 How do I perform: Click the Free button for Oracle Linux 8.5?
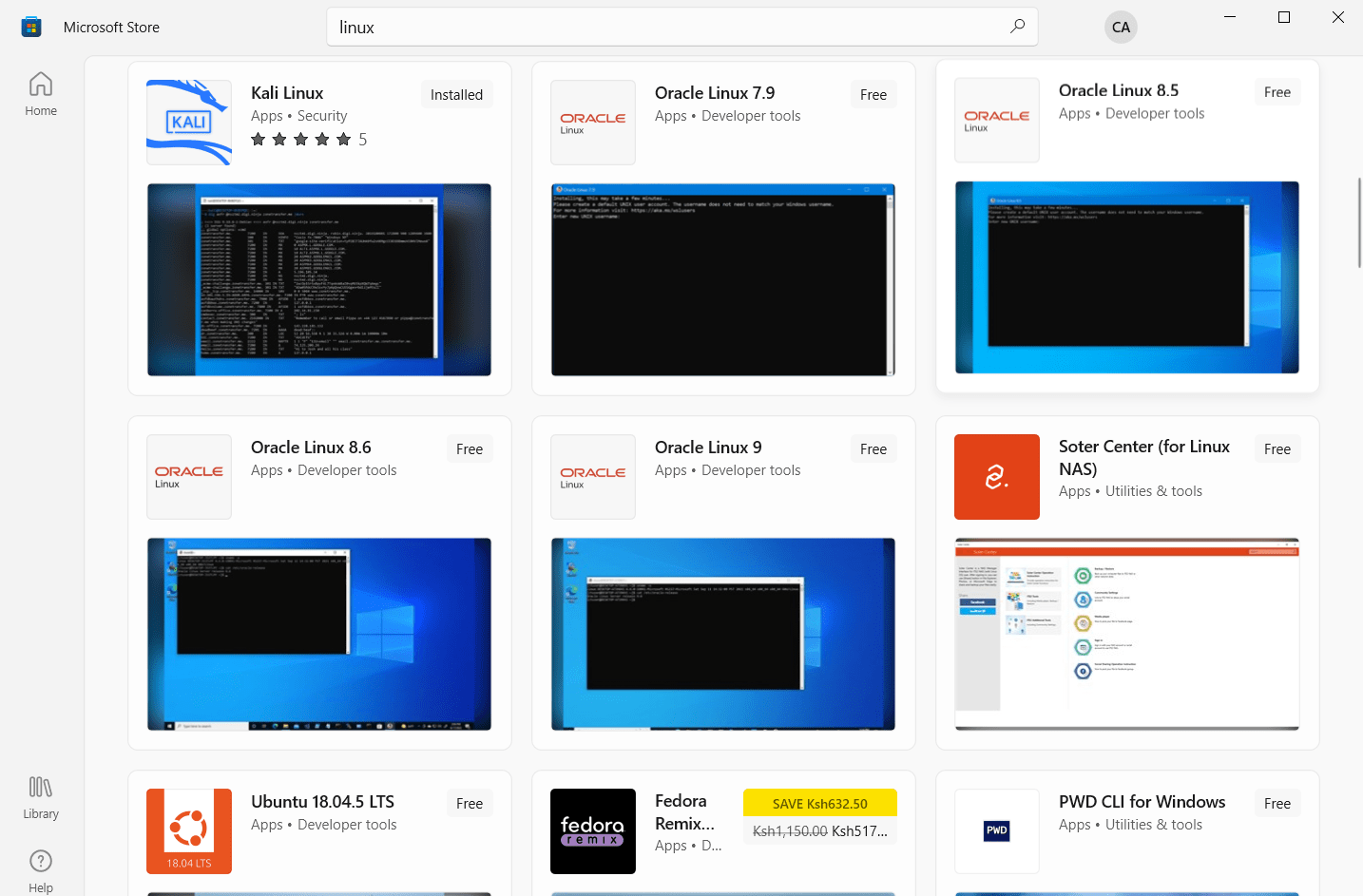1277,92
